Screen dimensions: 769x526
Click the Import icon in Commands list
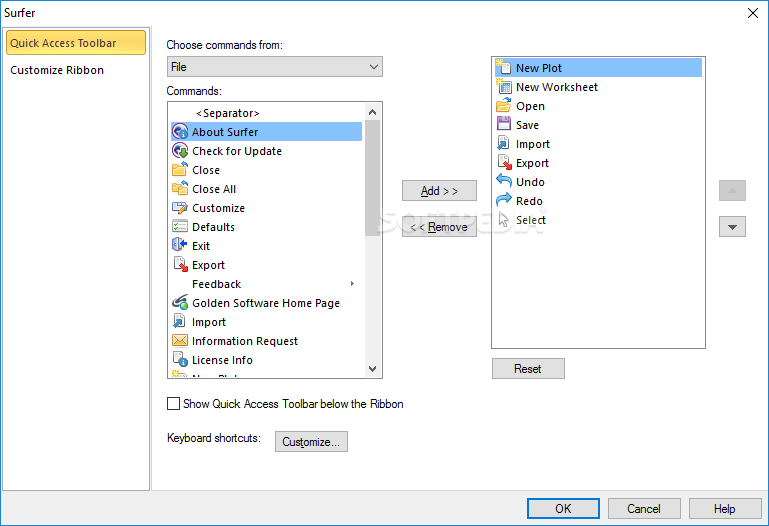(x=179, y=321)
